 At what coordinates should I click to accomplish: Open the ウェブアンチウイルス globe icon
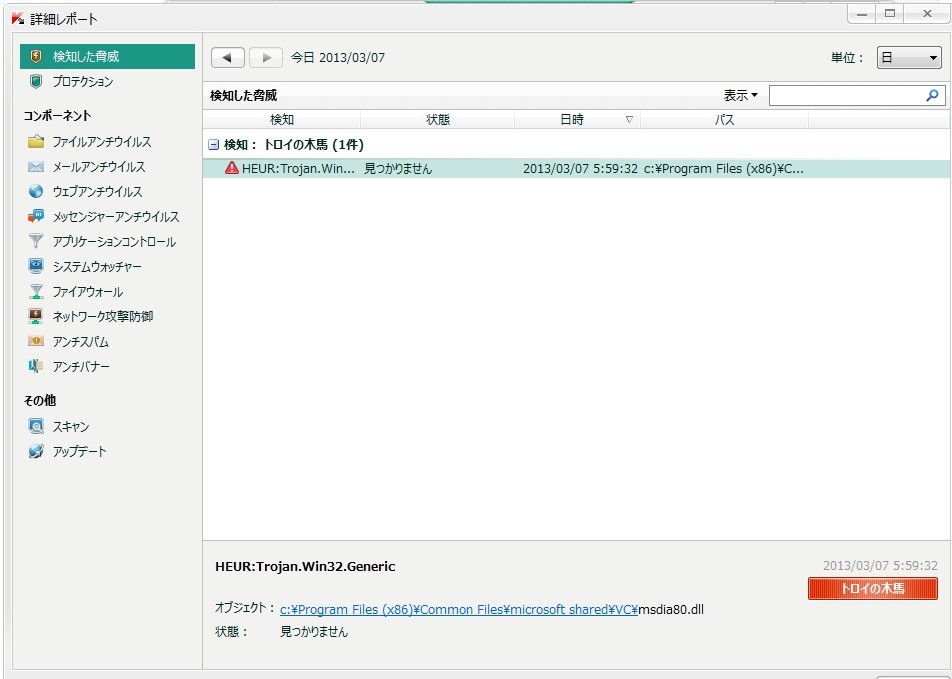pos(36,192)
